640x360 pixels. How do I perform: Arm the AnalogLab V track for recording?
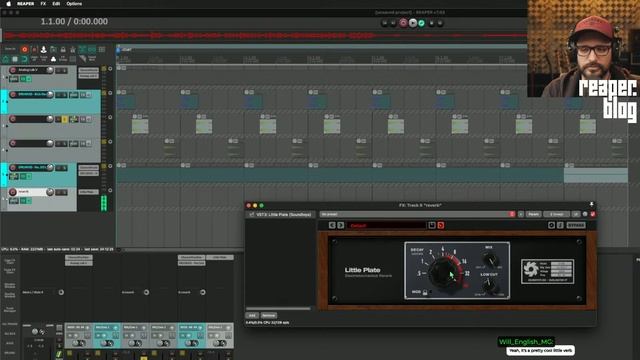[x=13, y=70]
